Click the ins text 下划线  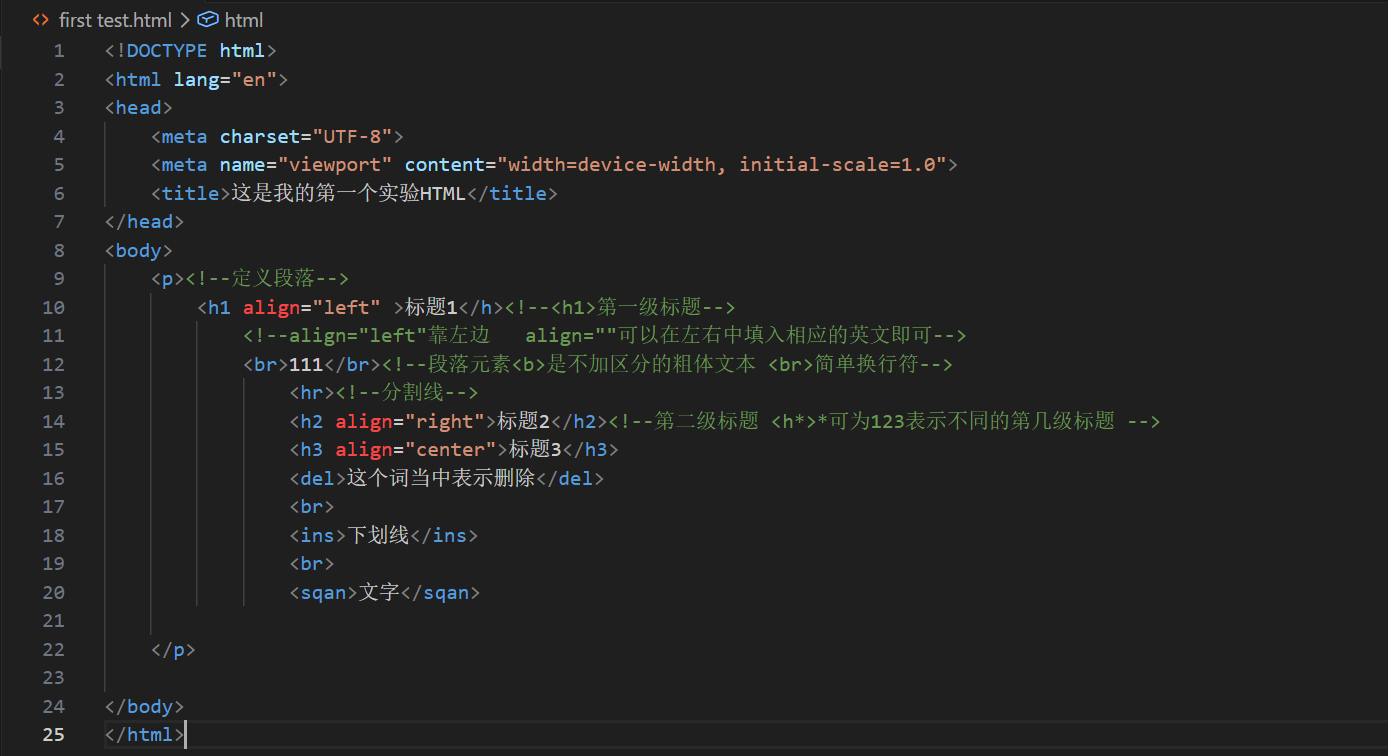click(378, 536)
